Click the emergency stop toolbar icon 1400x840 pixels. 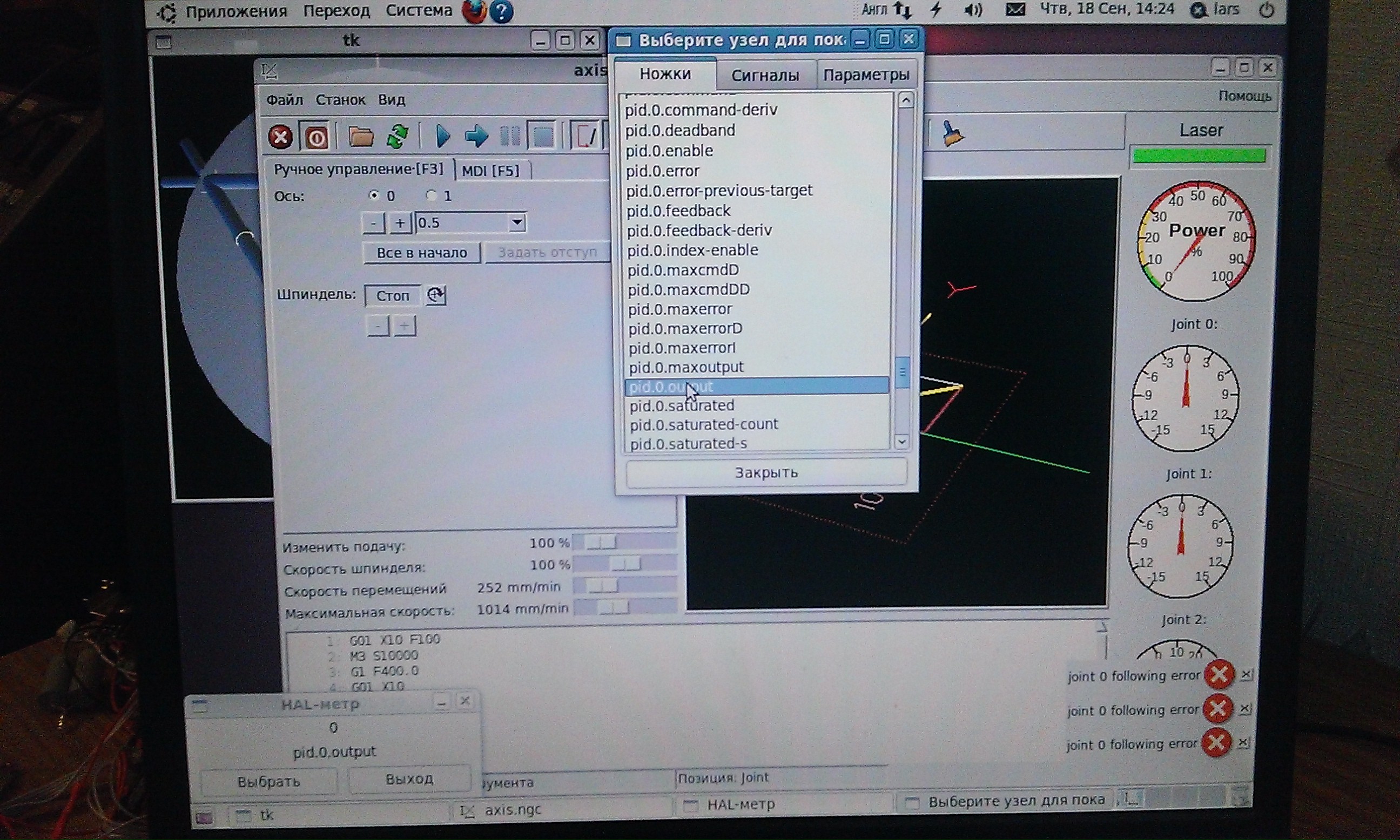pyautogui.click(x=280, y=137)
